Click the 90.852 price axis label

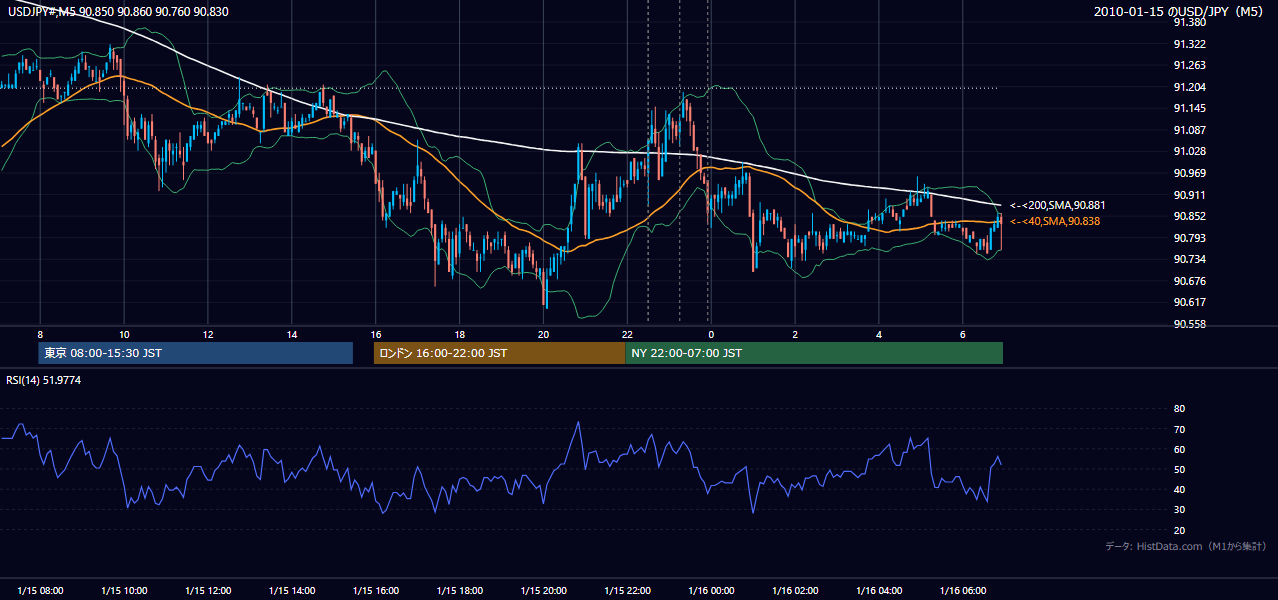[1190, 216]
